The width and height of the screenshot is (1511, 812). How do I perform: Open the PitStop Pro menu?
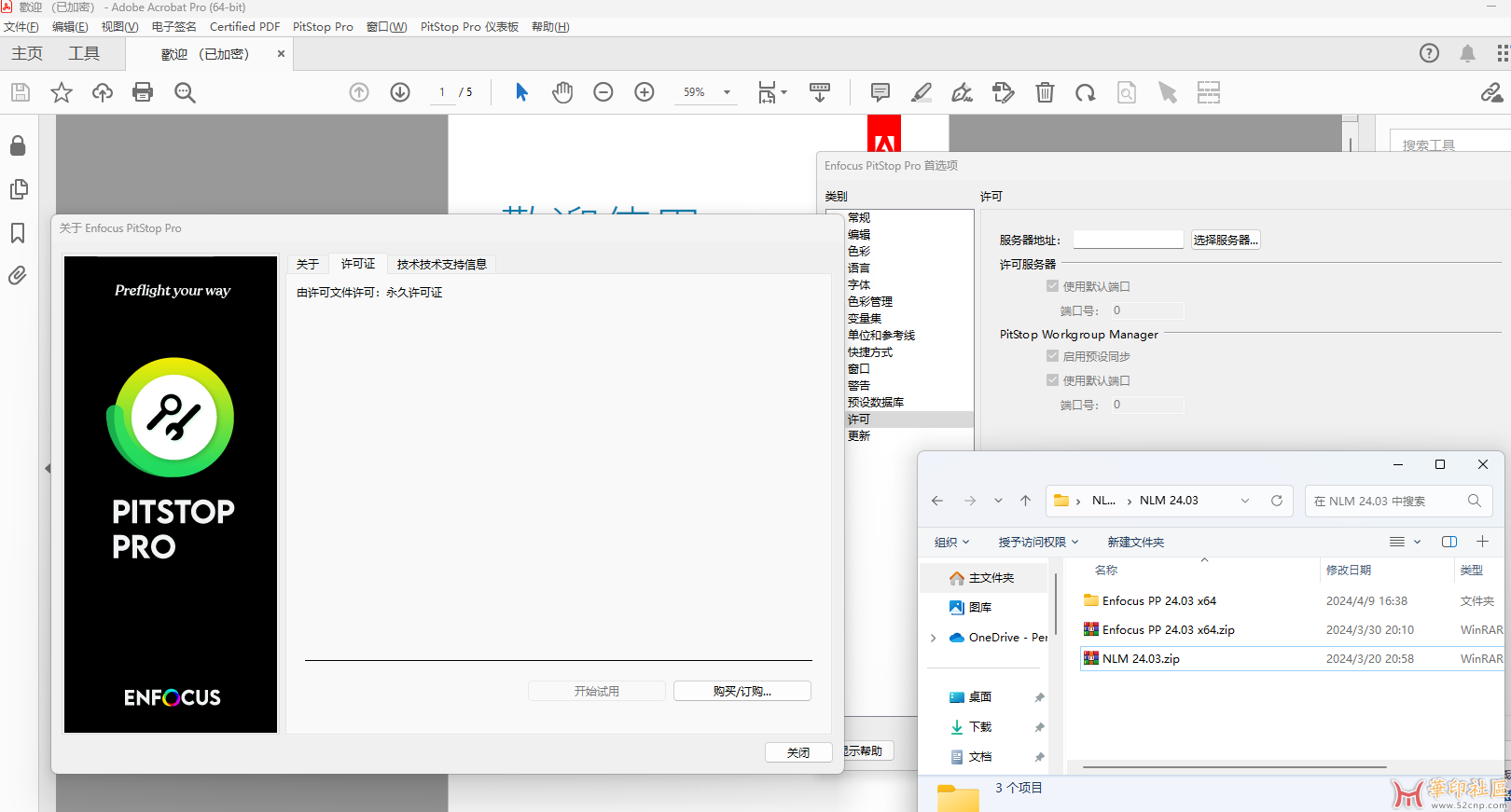pos(323,27)
